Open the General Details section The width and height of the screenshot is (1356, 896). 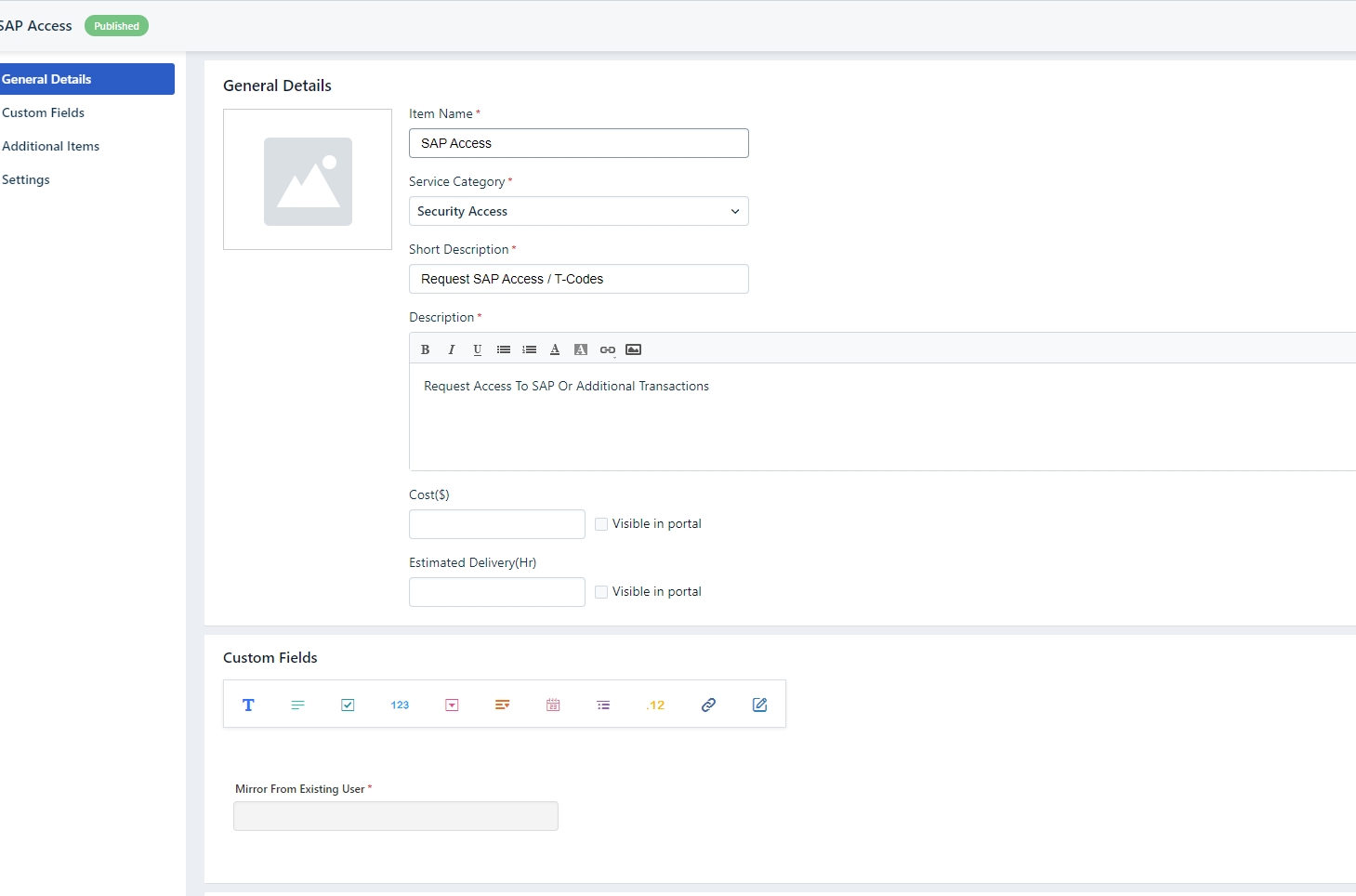click(x=86, y=79)
